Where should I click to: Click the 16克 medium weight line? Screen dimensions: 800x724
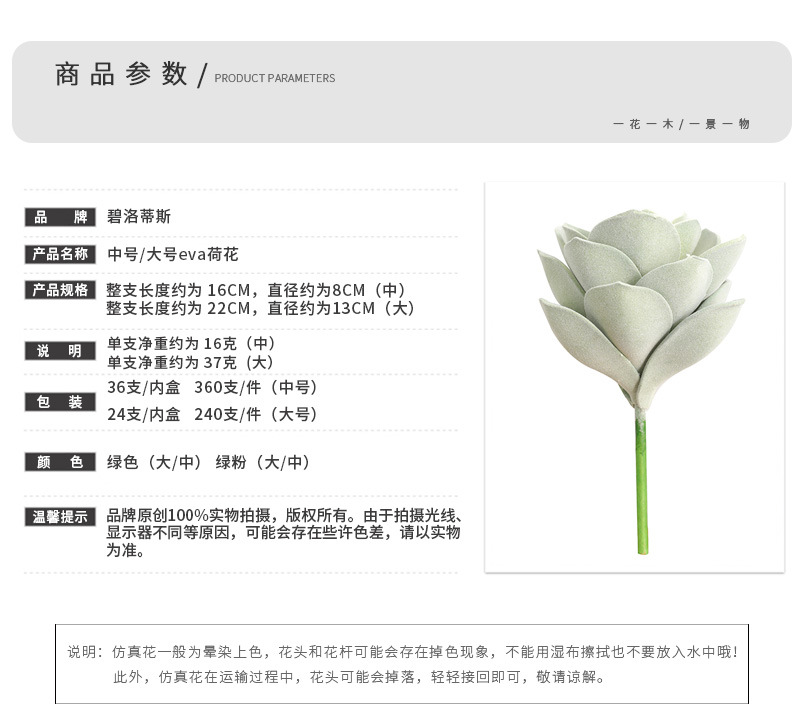[x=191, y=343]
